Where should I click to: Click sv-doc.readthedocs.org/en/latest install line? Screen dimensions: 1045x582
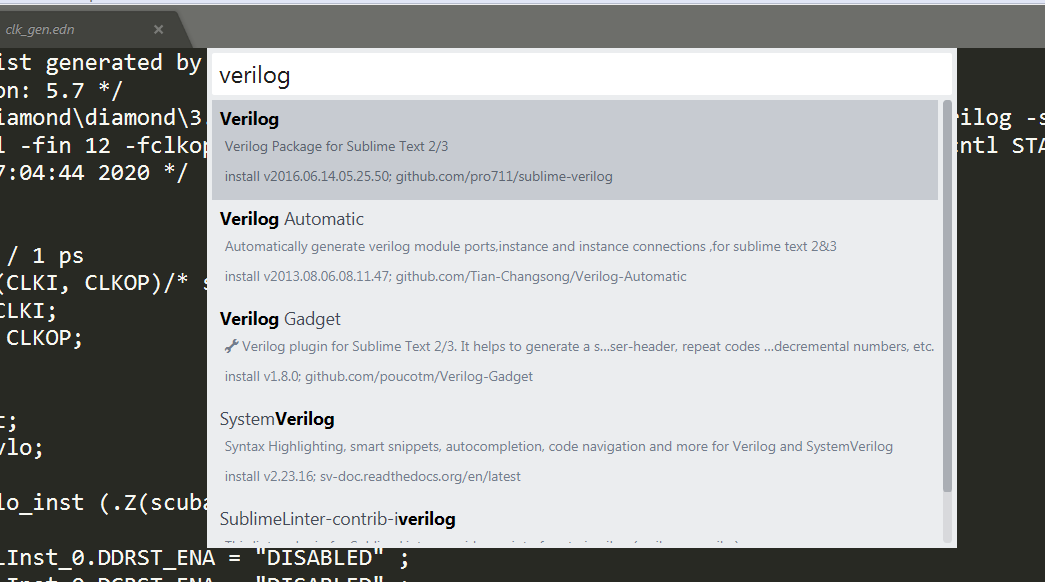[373, 477]
